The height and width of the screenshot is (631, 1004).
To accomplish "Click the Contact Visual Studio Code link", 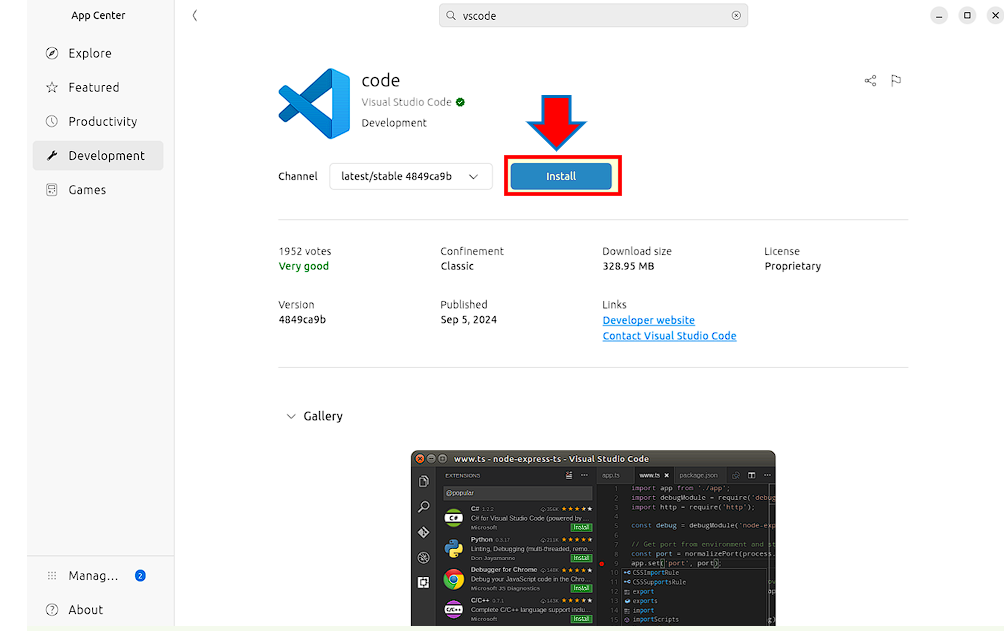I will 669,336.
